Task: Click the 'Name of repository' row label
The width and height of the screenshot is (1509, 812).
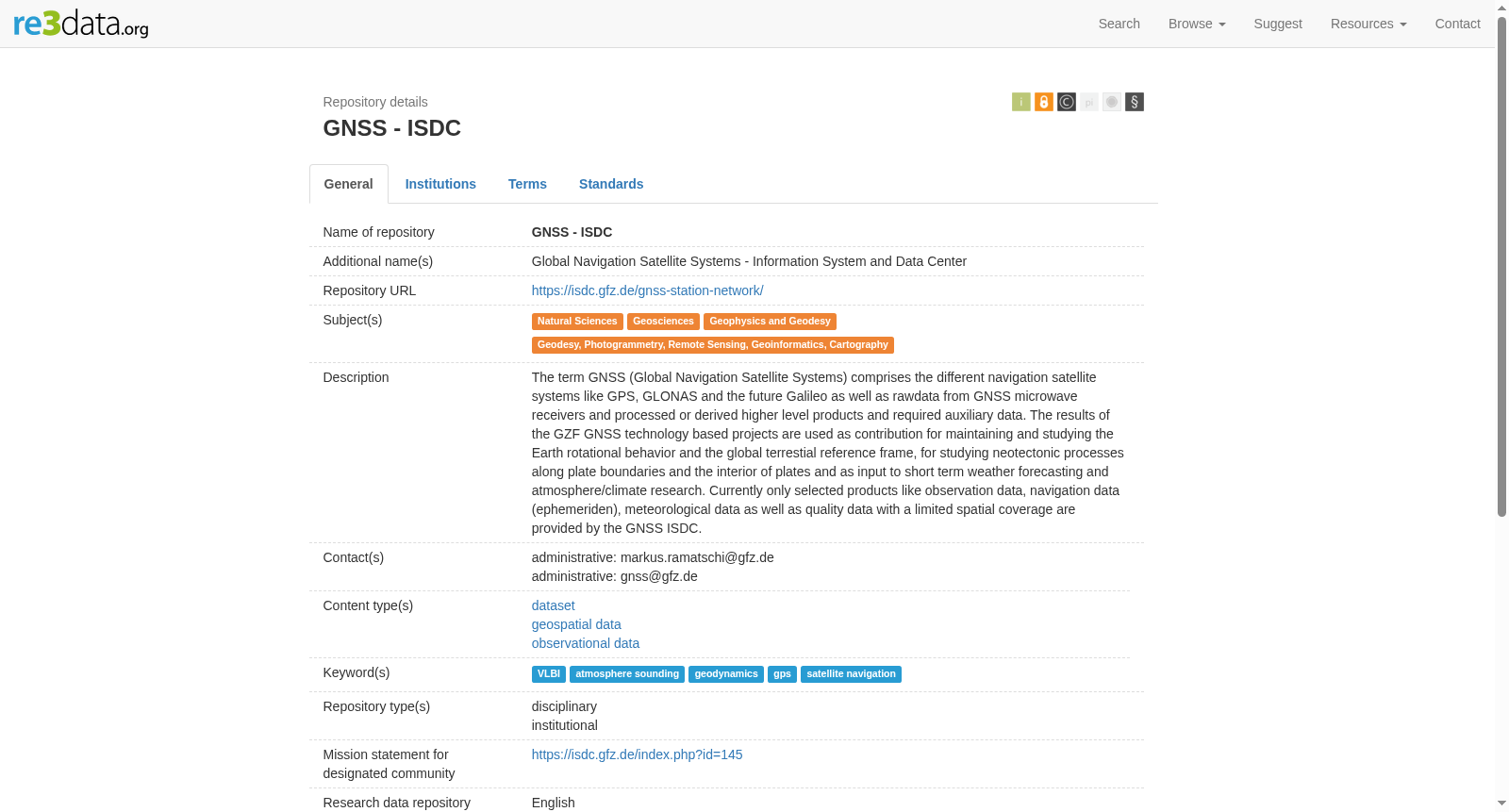Action: coord(379,232)
